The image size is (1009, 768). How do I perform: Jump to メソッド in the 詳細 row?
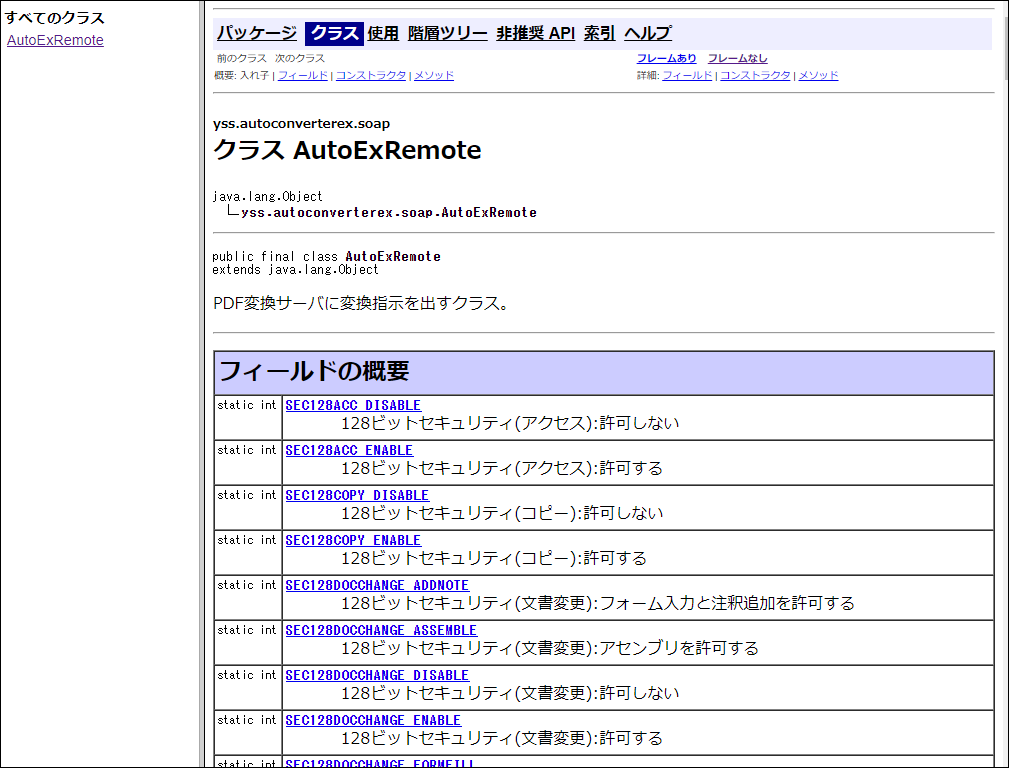point(818,76)
